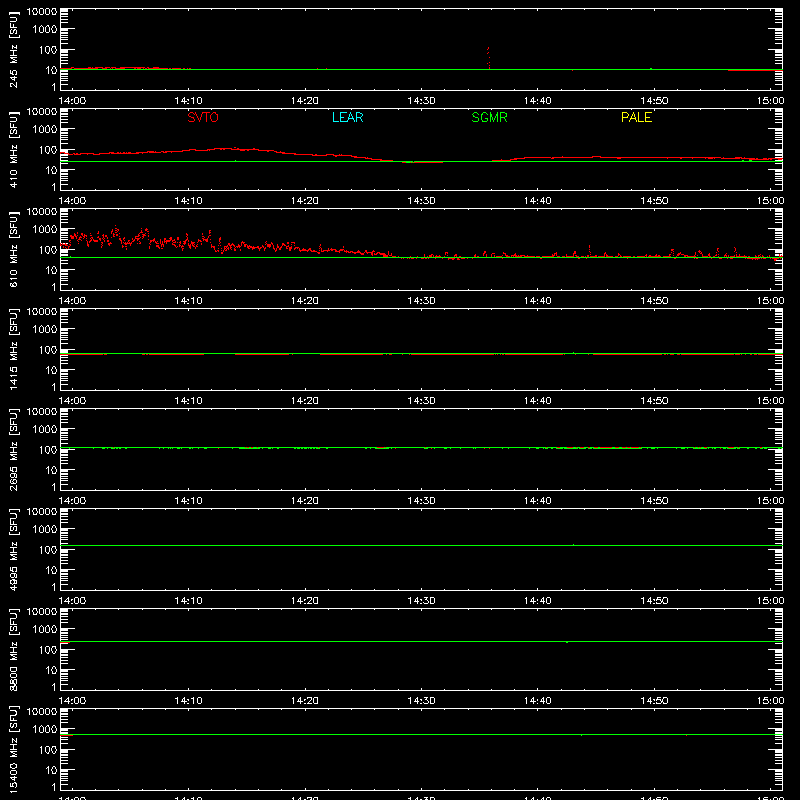Click the 1000 y-axis value on 610 MHz plot

45,230
